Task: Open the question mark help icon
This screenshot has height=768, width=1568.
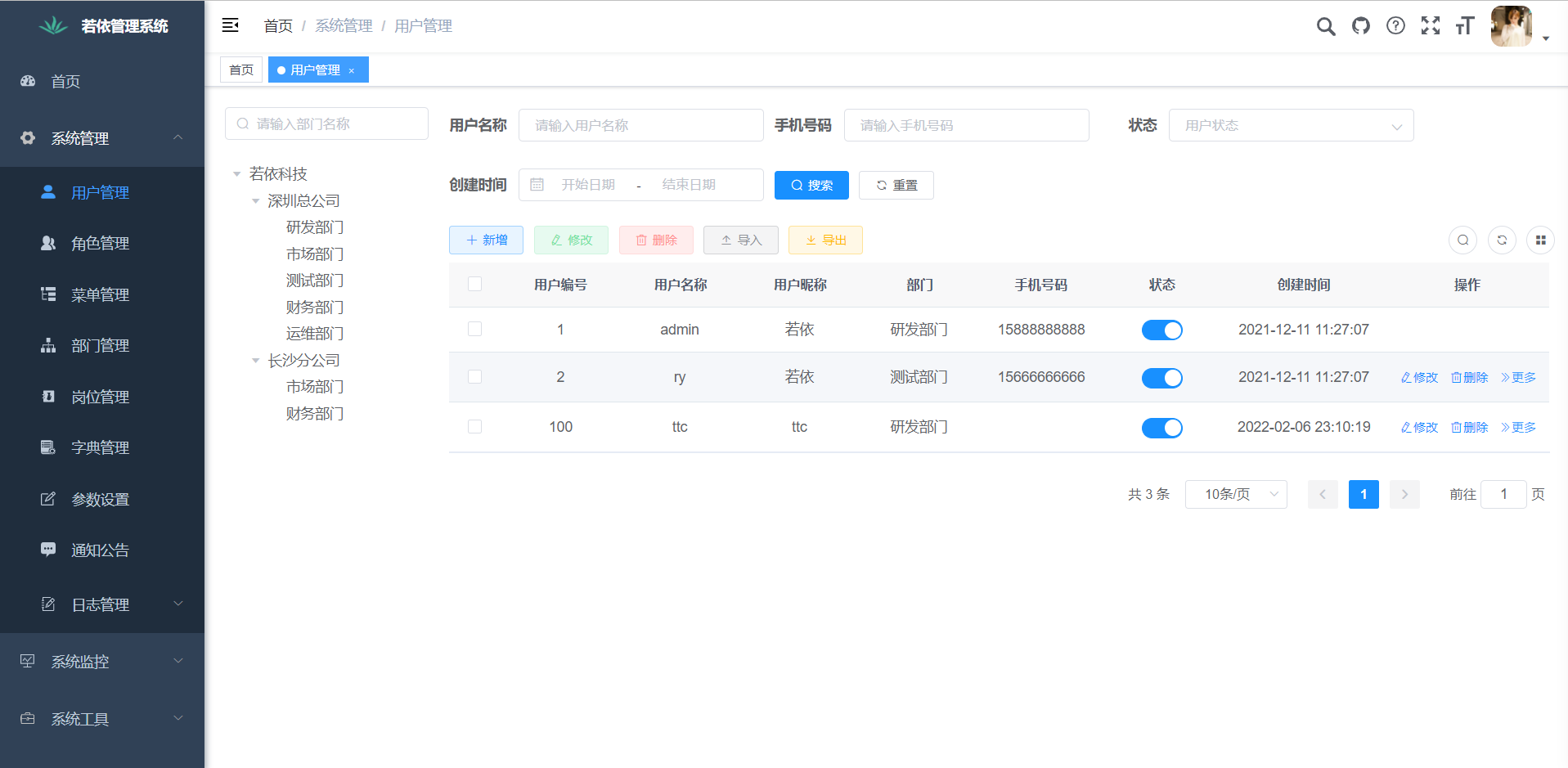Action: [x=1395, y=25]
